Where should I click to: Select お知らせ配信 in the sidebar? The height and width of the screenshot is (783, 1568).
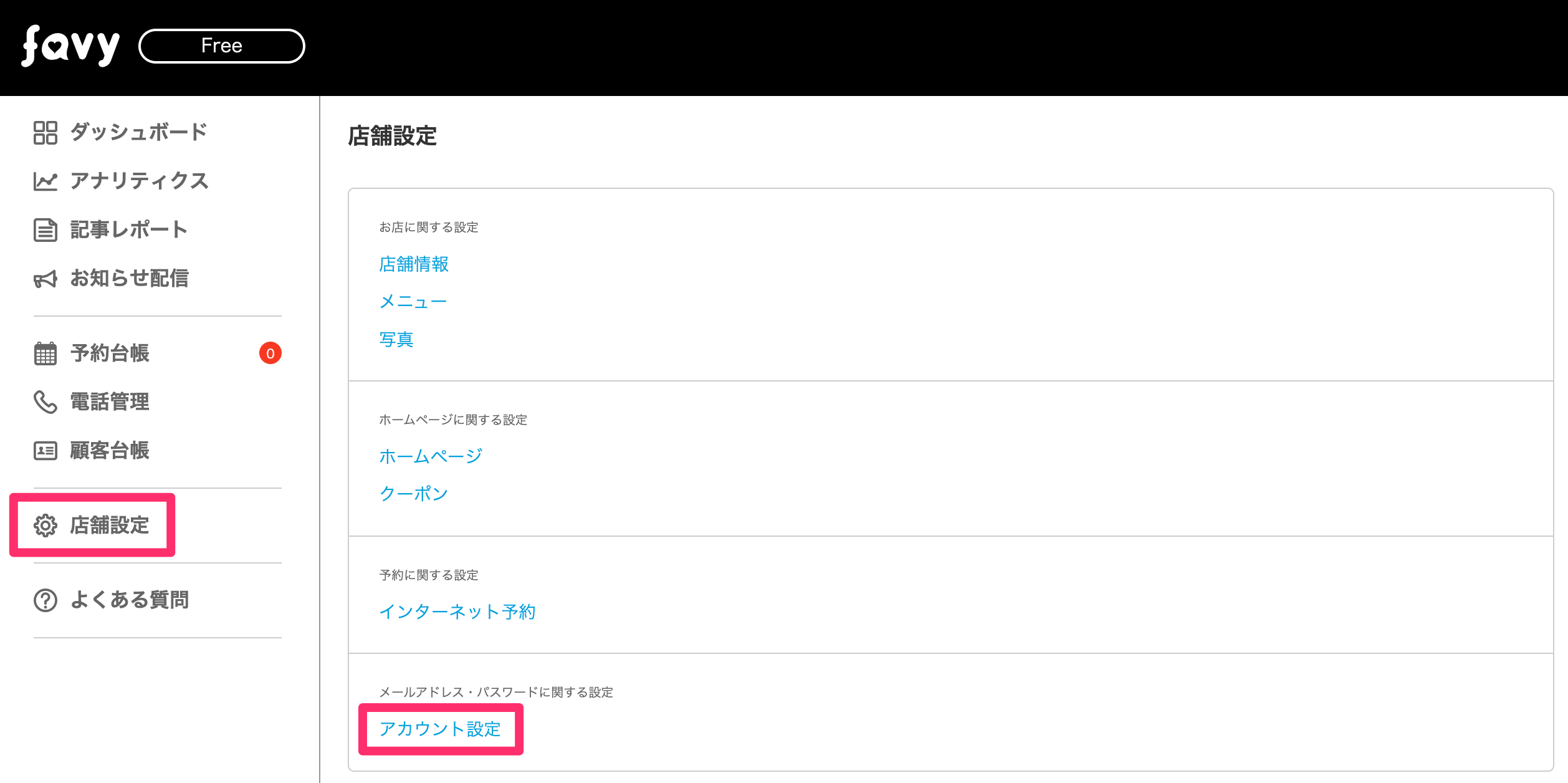coord(129,279)
